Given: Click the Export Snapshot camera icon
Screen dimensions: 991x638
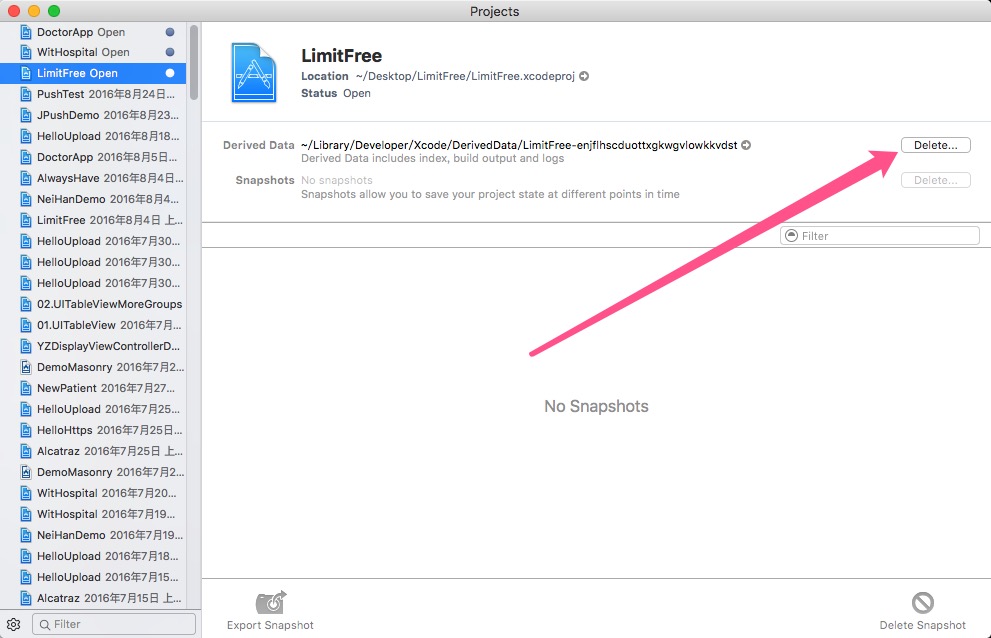Looking at the screenshot, I should coord(271,603).
